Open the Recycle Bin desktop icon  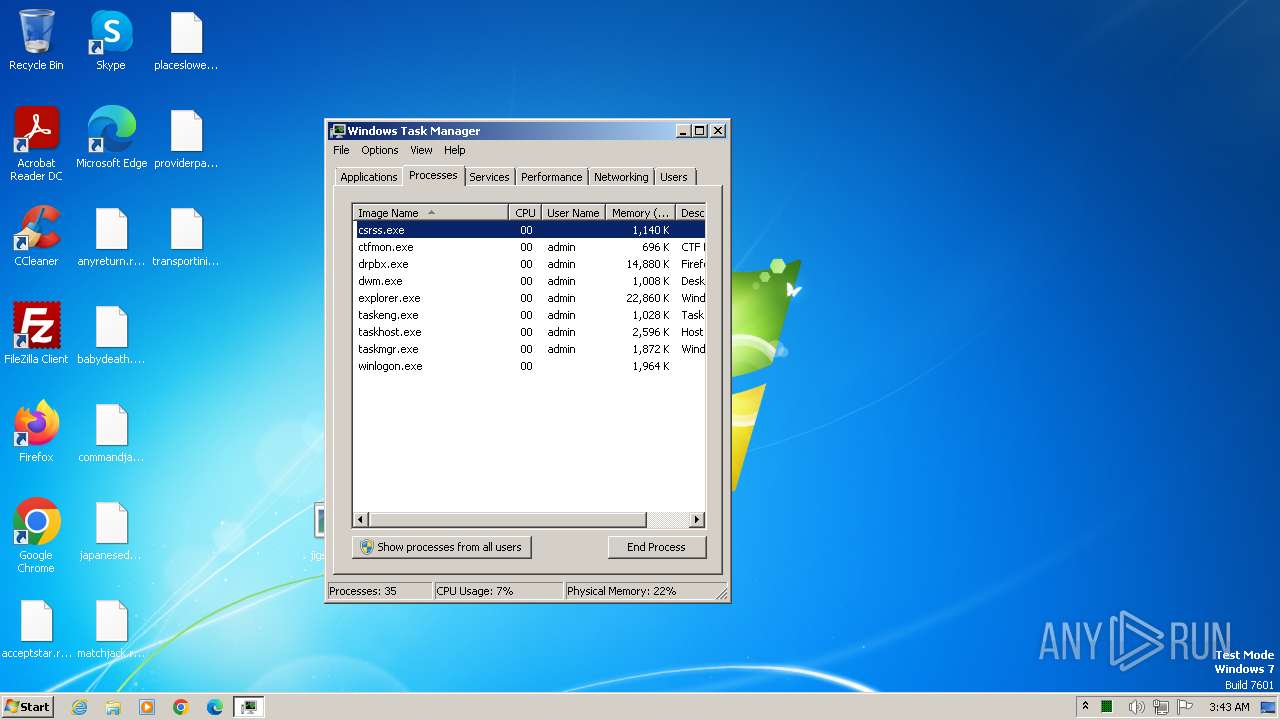tap(36, 41)
